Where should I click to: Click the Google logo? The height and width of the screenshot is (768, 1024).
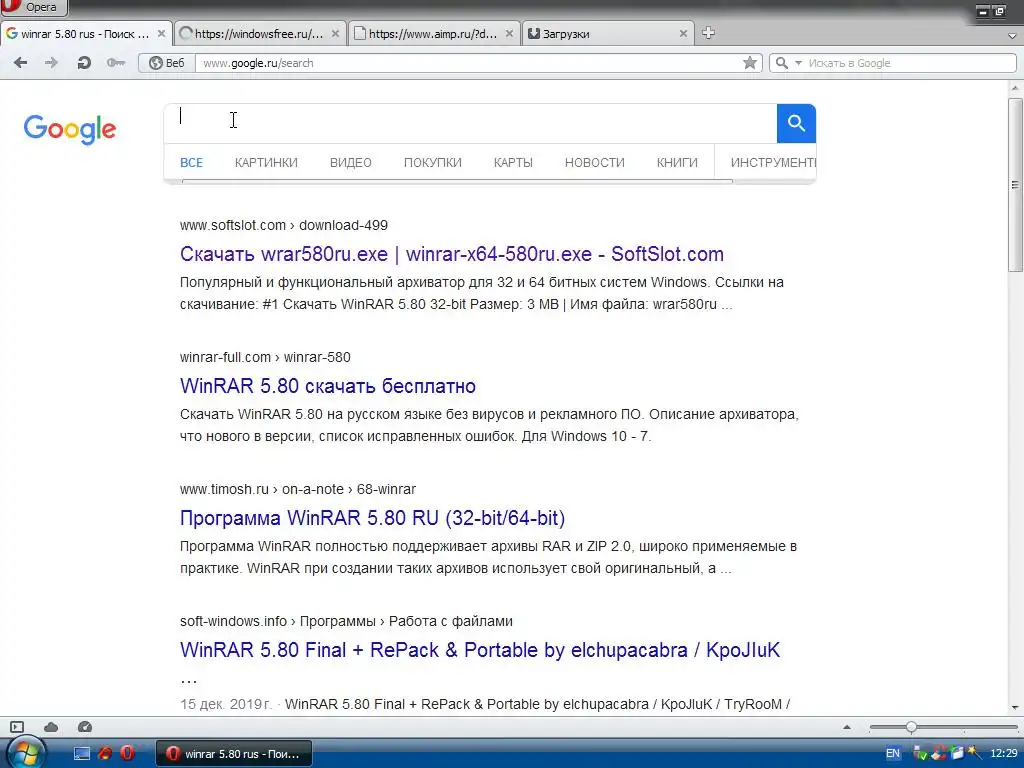(x=70, y=129)
